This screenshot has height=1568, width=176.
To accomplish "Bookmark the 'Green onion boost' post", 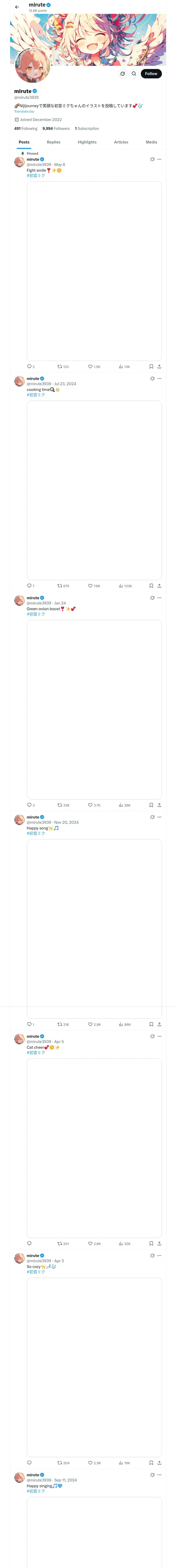I will click(151, 805).
